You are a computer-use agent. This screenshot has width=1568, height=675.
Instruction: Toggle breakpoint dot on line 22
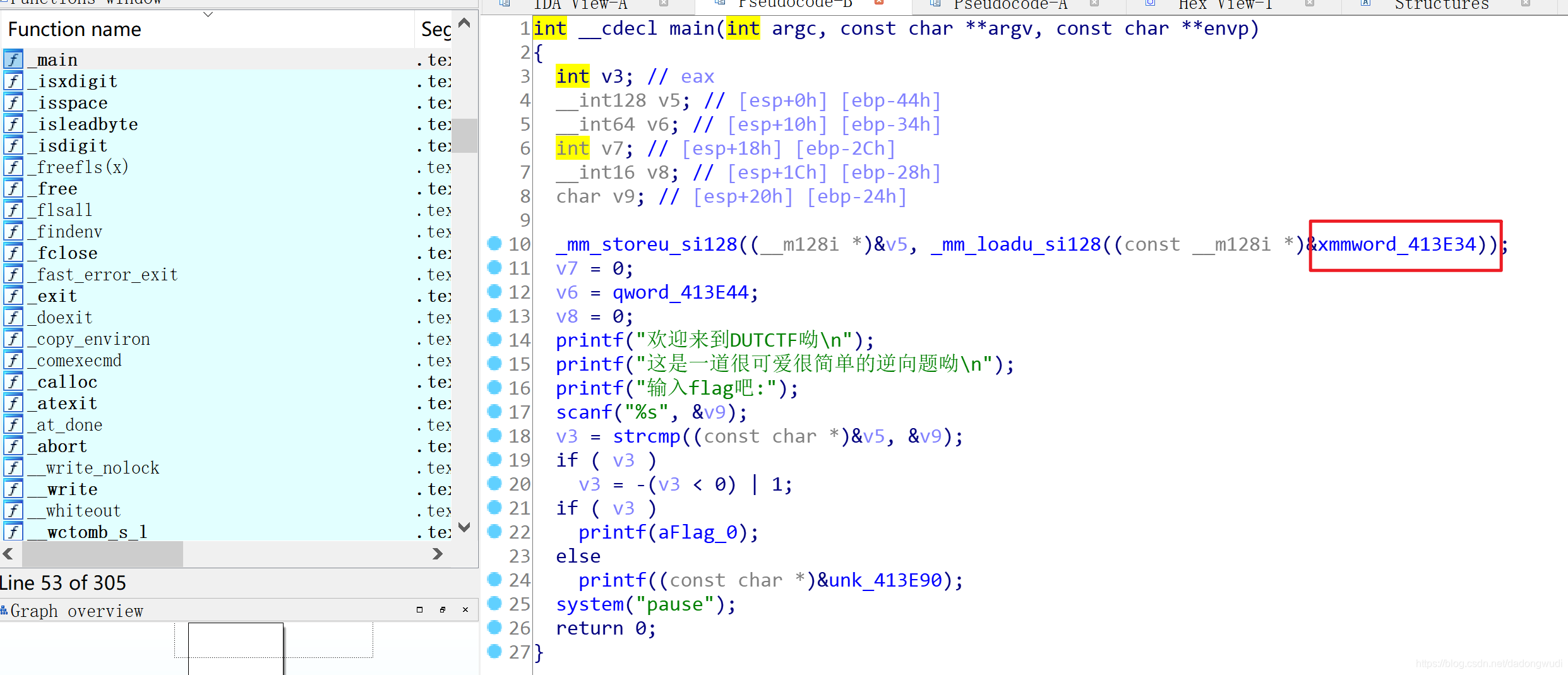coord(494,531)
